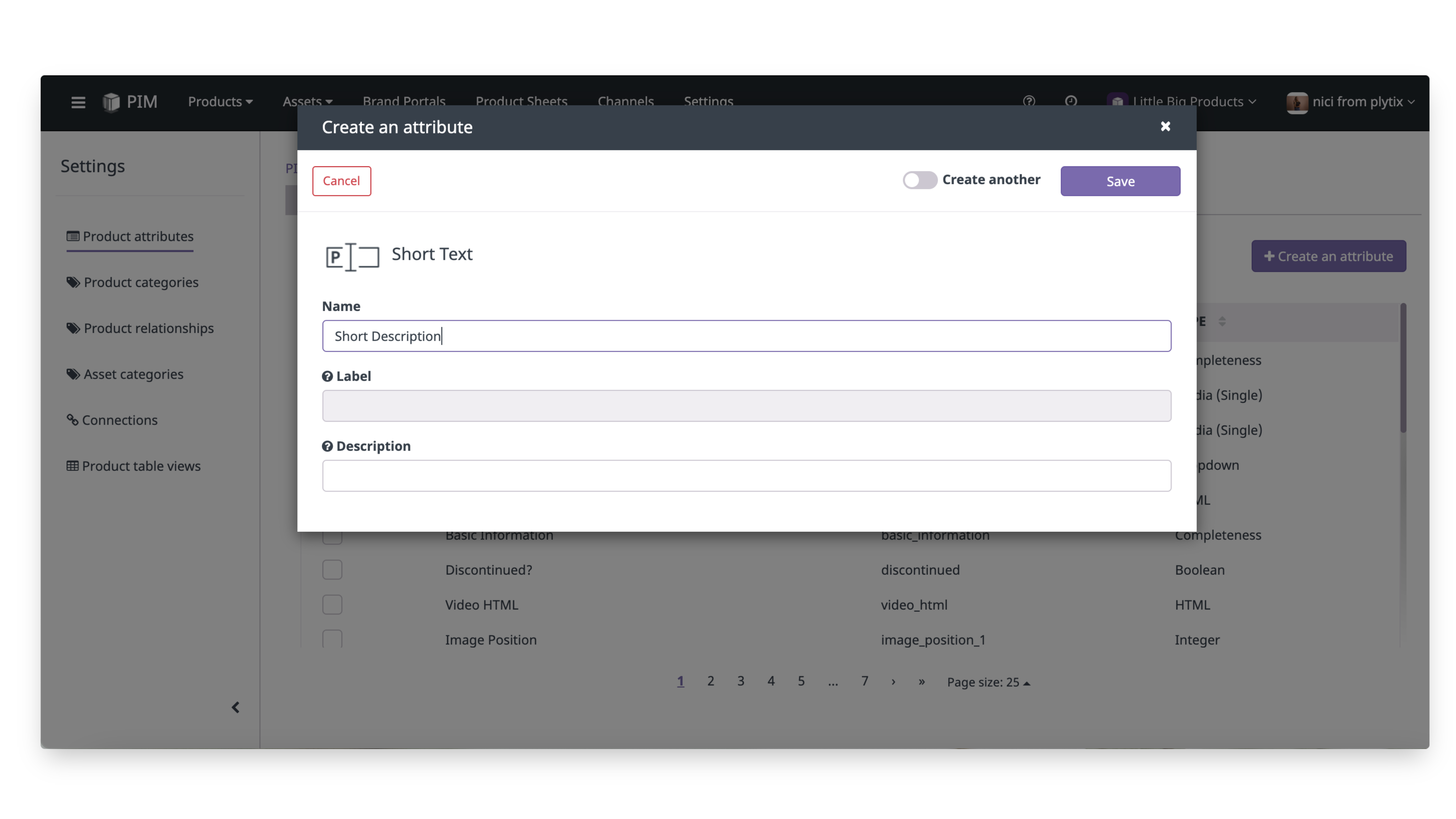Click the Label help icon
The image size is (1456, 819).
click(x=327, y=376)
